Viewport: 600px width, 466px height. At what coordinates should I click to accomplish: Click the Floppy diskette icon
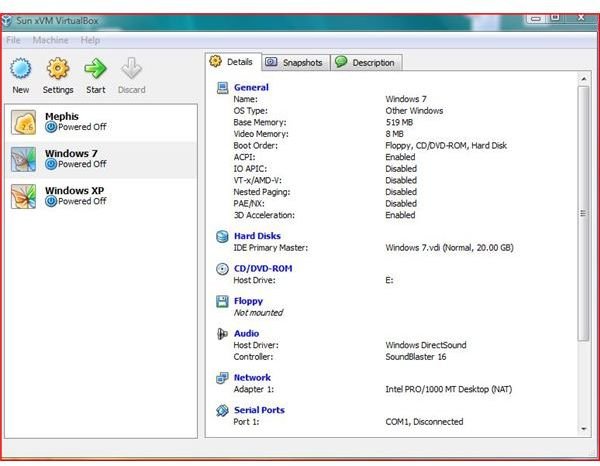click(222, 301)
